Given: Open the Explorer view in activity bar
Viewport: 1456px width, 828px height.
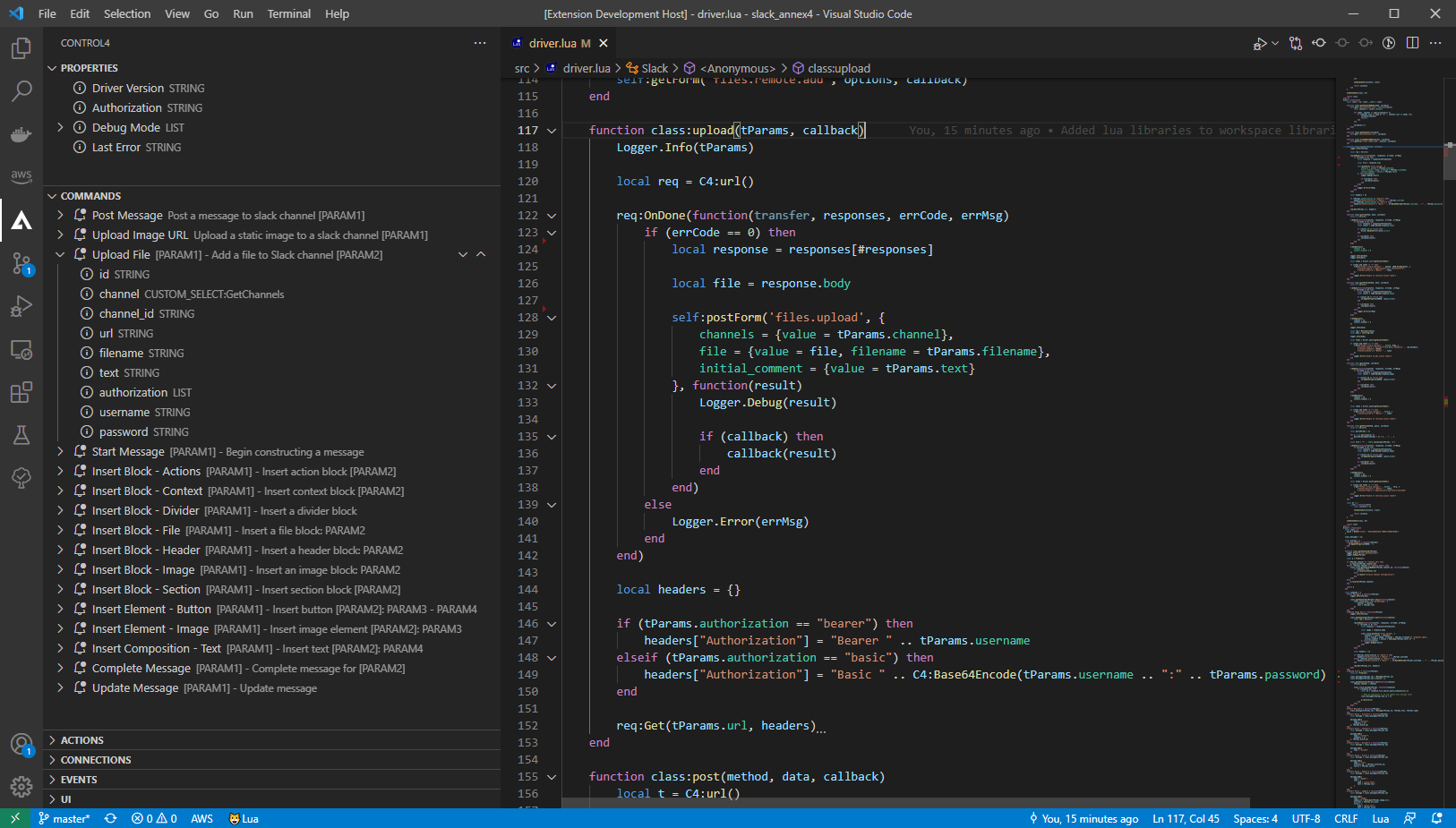Looking at the screenshot, I should tap(21, 48).
